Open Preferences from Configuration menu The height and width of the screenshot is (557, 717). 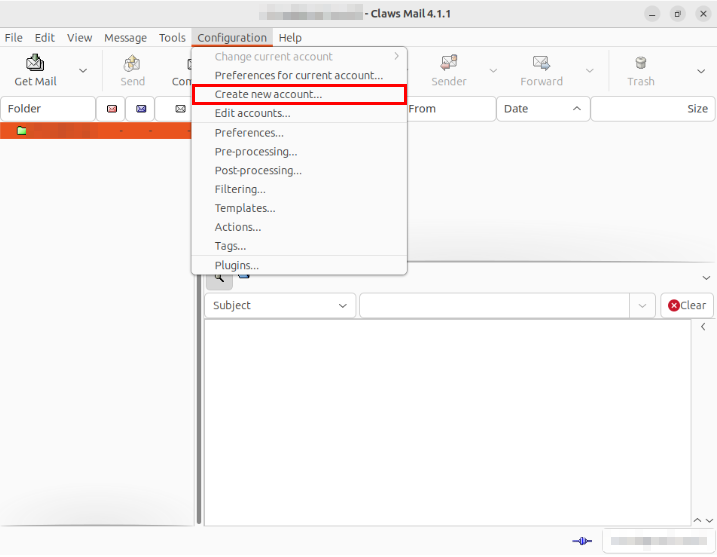[299, 133]
